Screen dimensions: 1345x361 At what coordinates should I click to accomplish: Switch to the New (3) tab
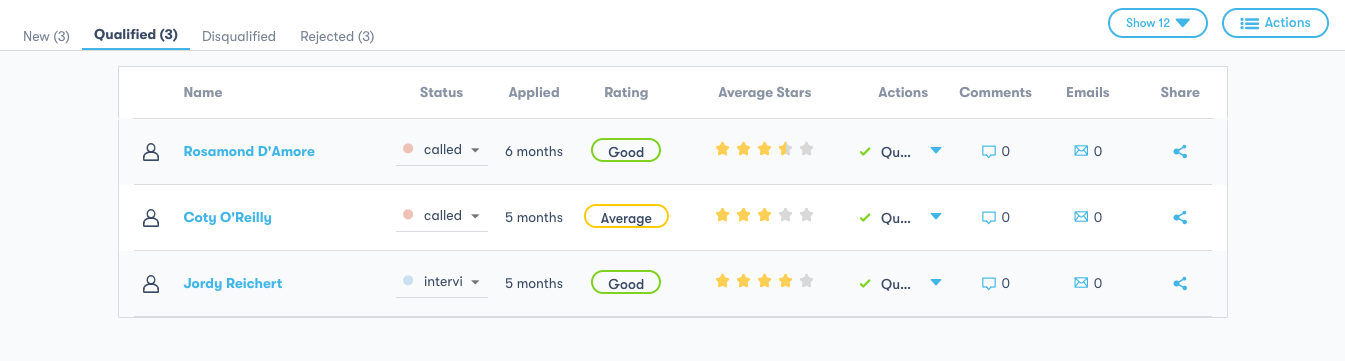[46, 36]
